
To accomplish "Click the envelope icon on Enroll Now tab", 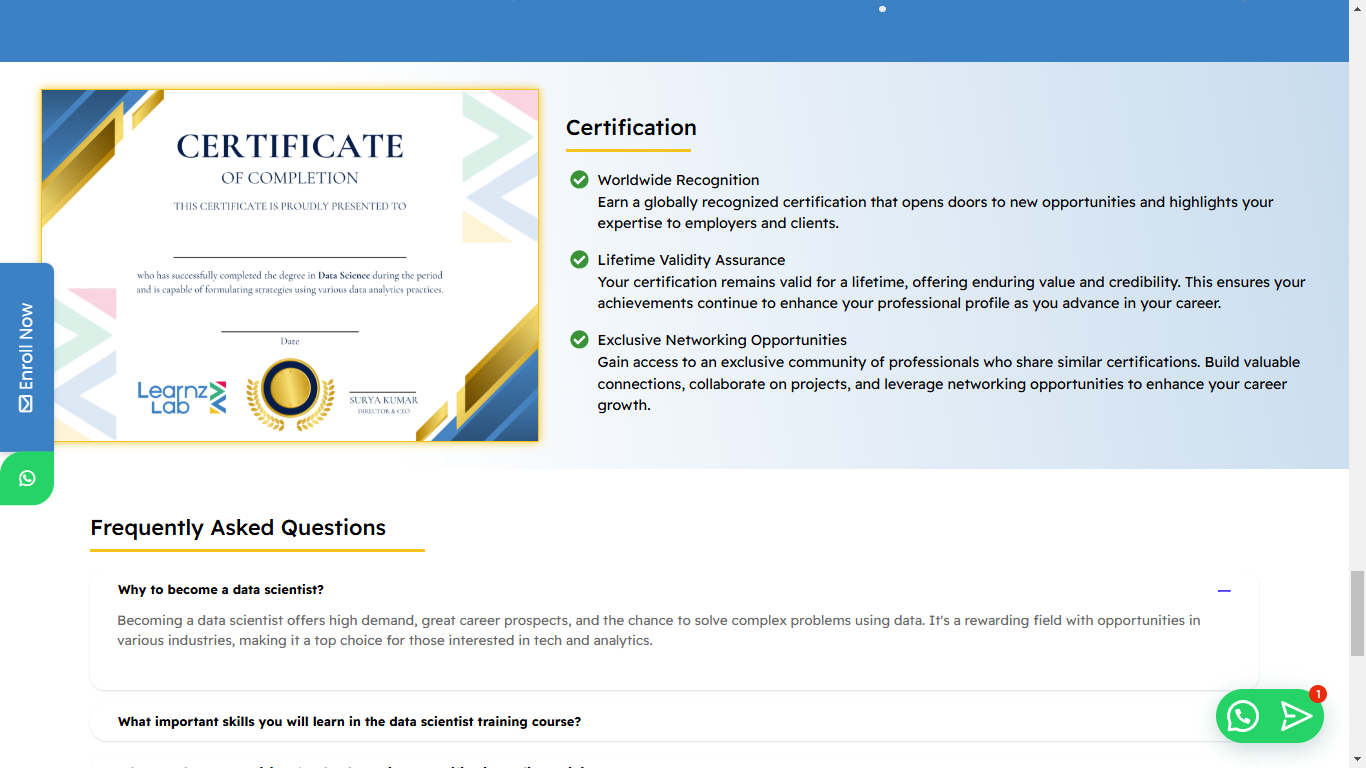I will coord(26,403).
